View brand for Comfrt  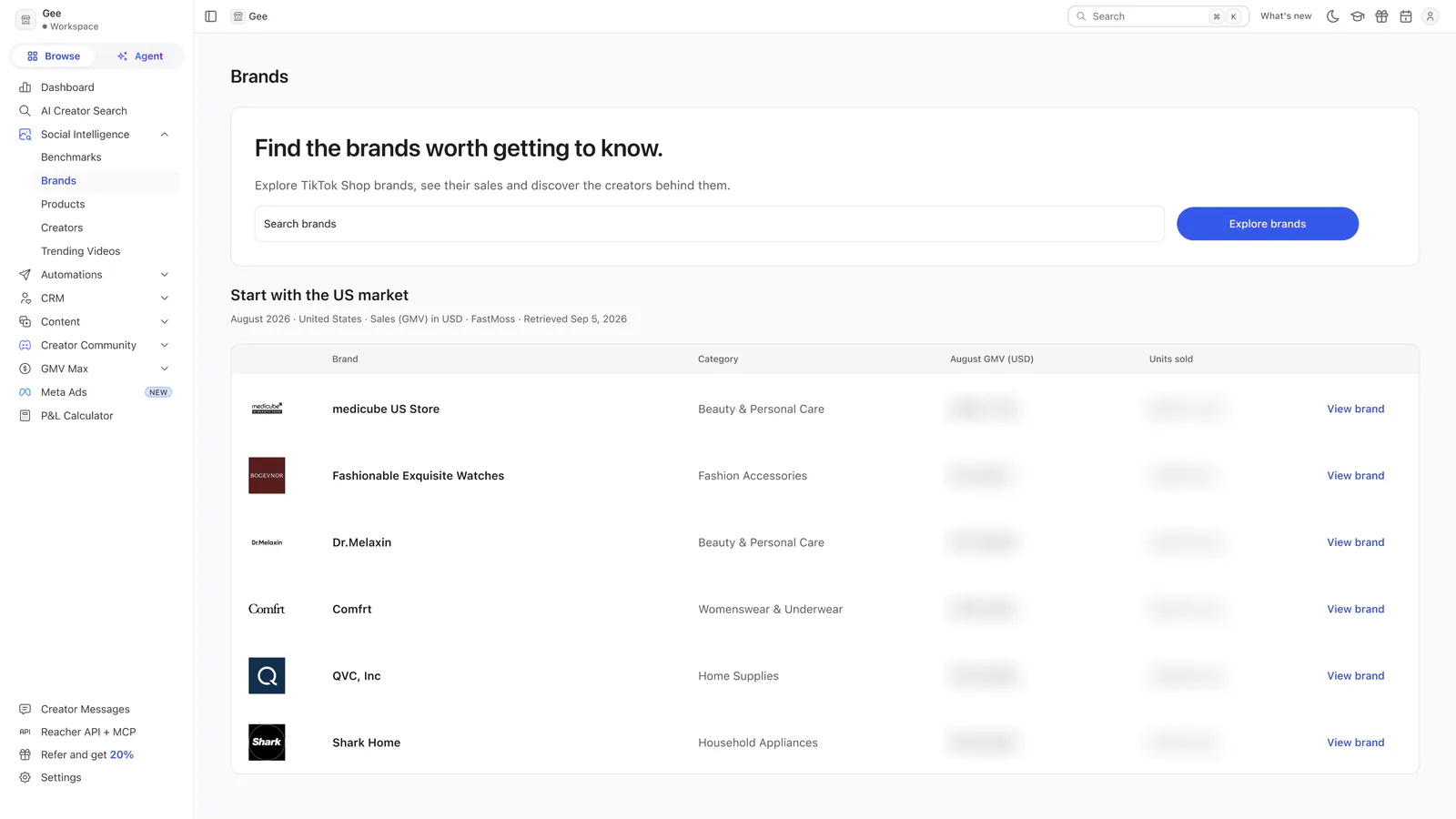(x=1355, y=610)
